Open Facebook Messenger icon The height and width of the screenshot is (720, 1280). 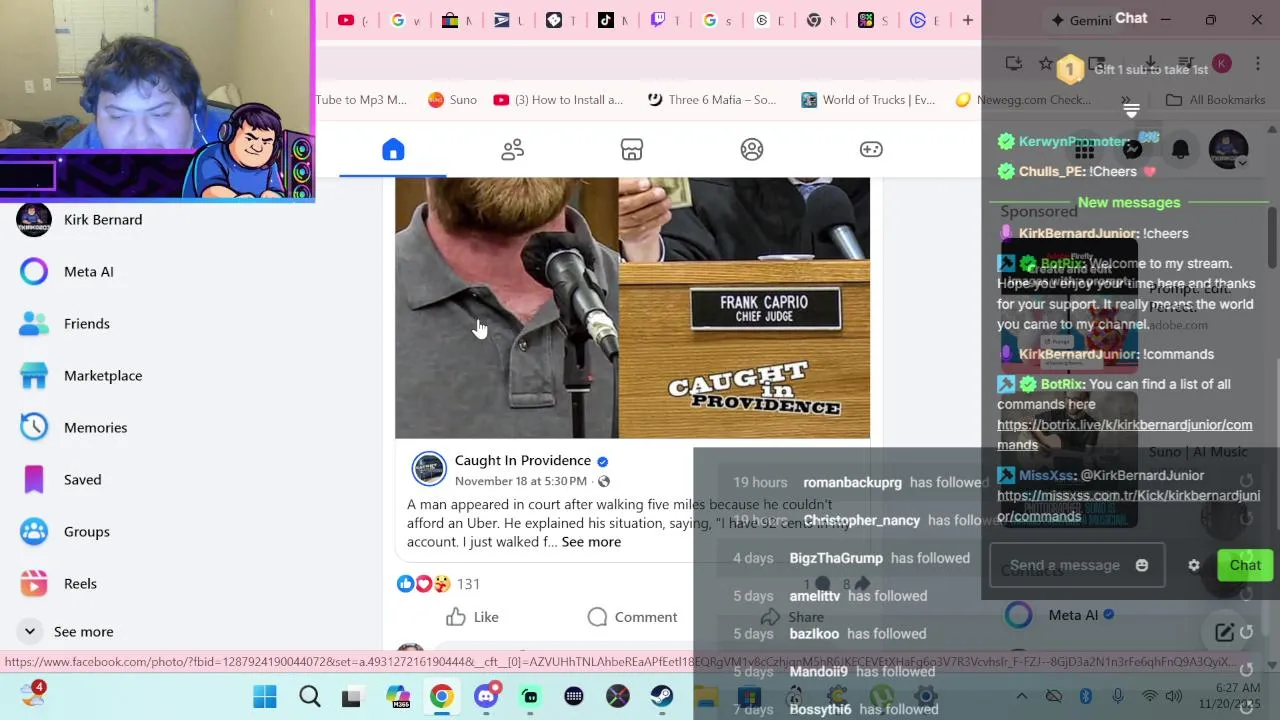click(x=1132, y=150)
